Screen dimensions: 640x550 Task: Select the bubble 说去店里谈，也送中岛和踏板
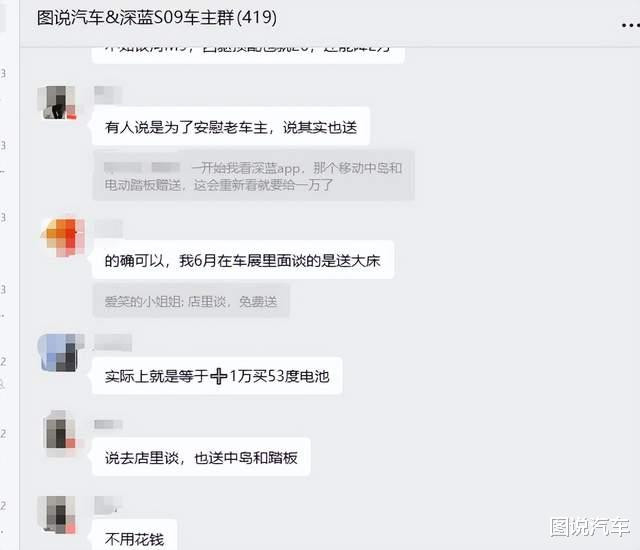(201, 457)
